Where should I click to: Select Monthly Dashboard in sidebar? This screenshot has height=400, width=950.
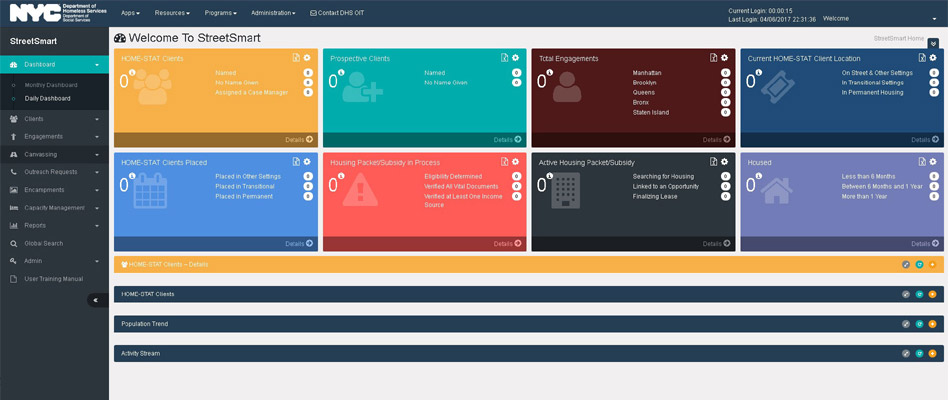click(51, 85)
